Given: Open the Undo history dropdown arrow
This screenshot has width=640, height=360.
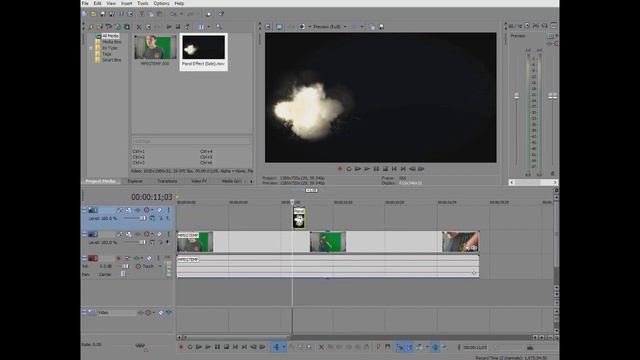Looking at the screenshot, I should point(181,14).
